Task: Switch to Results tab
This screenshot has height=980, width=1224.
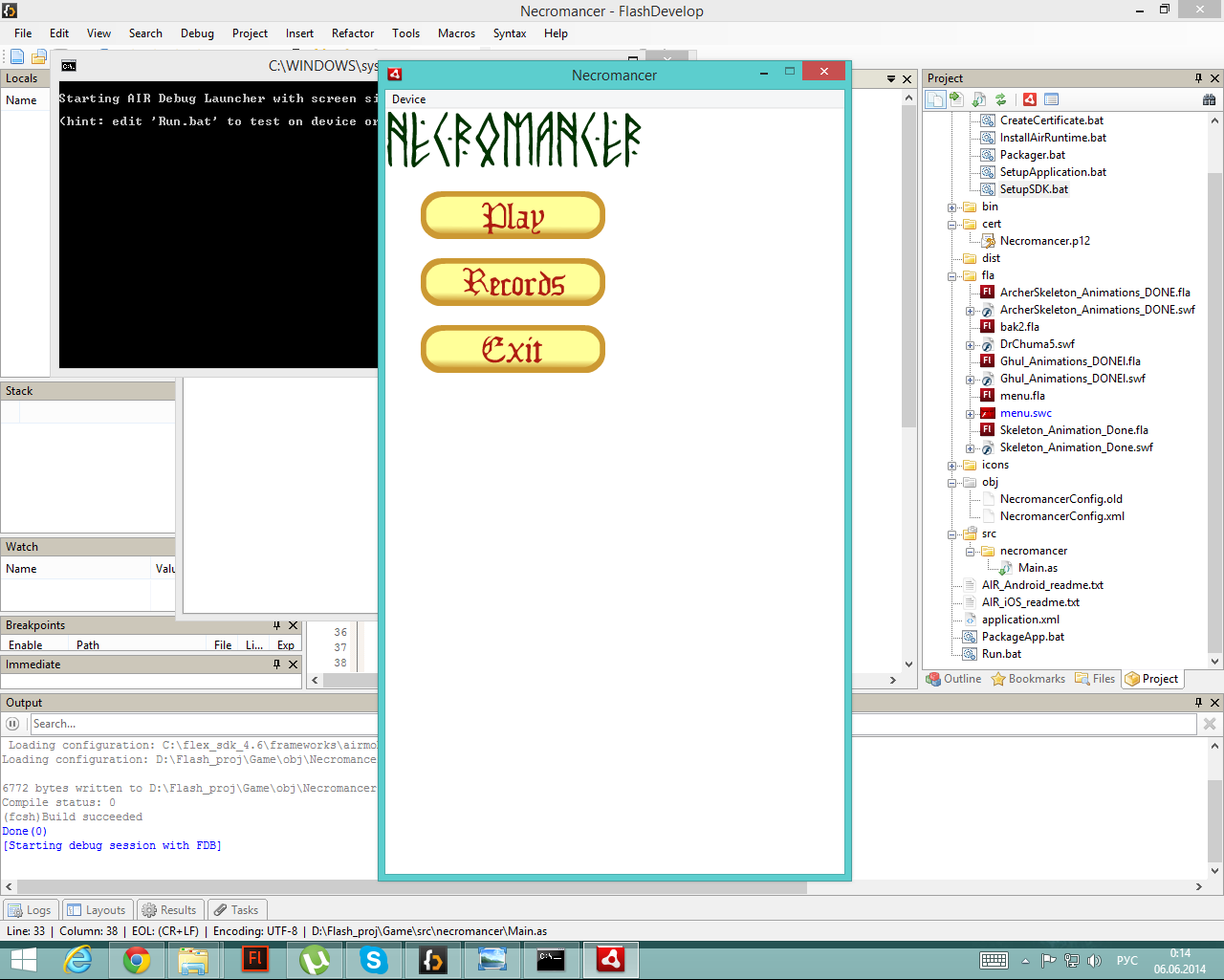Action: click(x=169, y=910)
